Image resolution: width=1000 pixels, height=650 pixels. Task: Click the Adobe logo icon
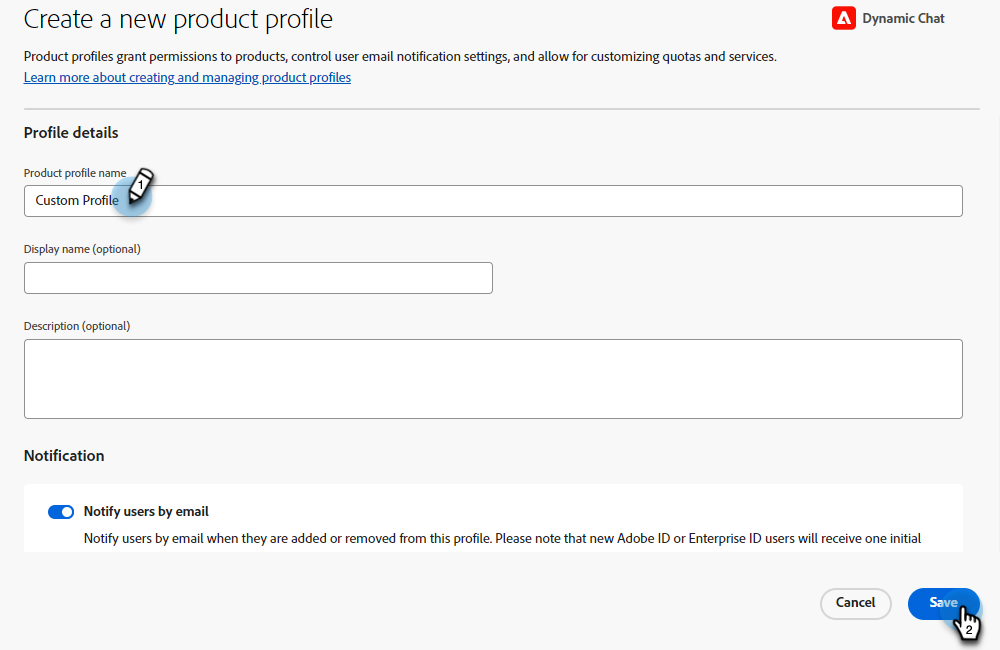click(x=843, y=19)
